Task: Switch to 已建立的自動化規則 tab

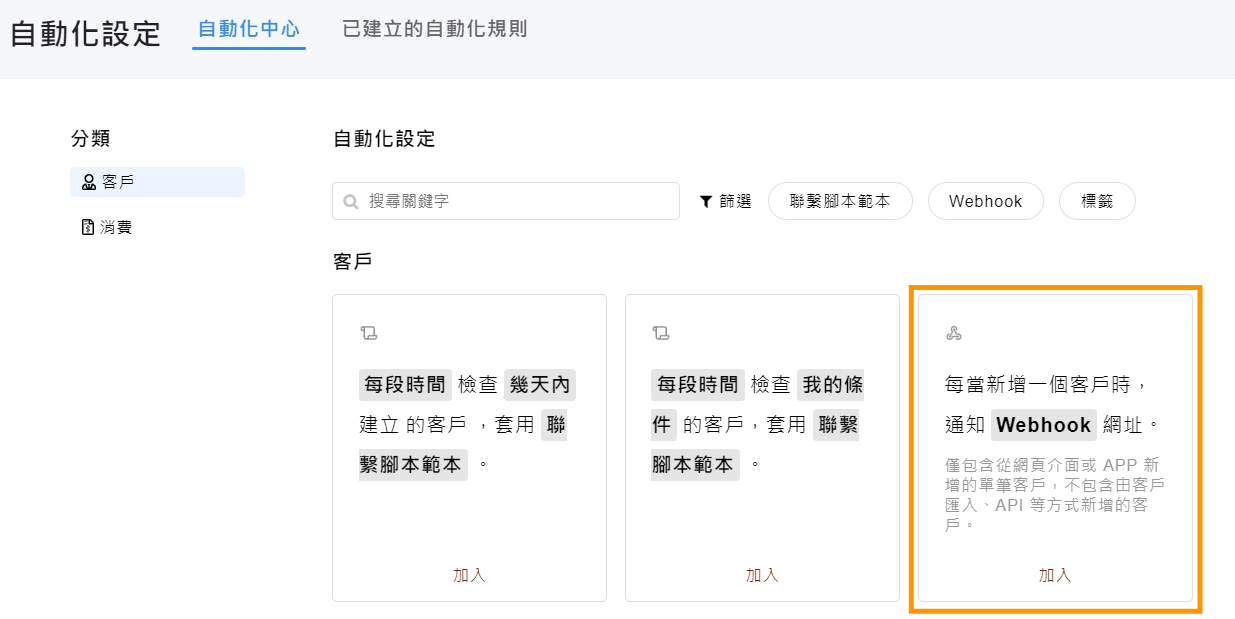Action: pyautogui.click(x=434, y=29)
